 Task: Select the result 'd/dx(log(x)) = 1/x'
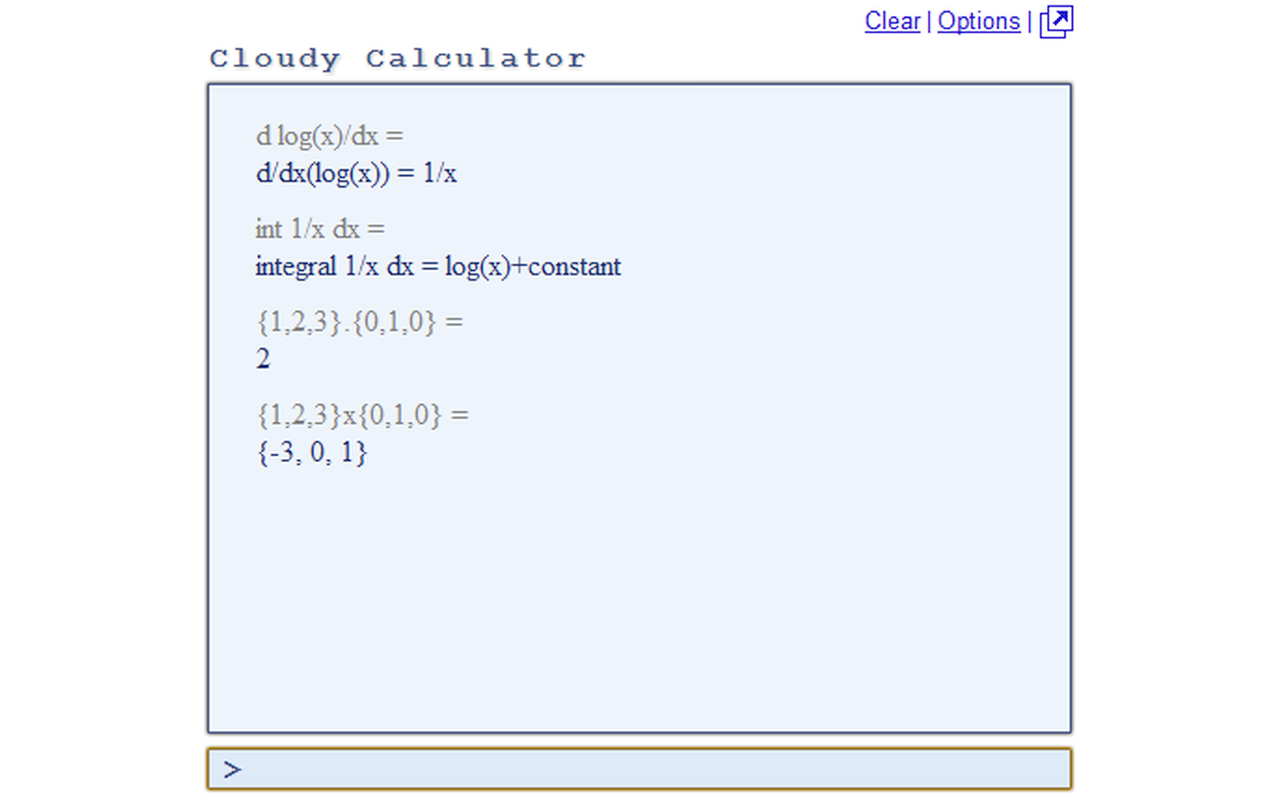(x=356, y=173)
